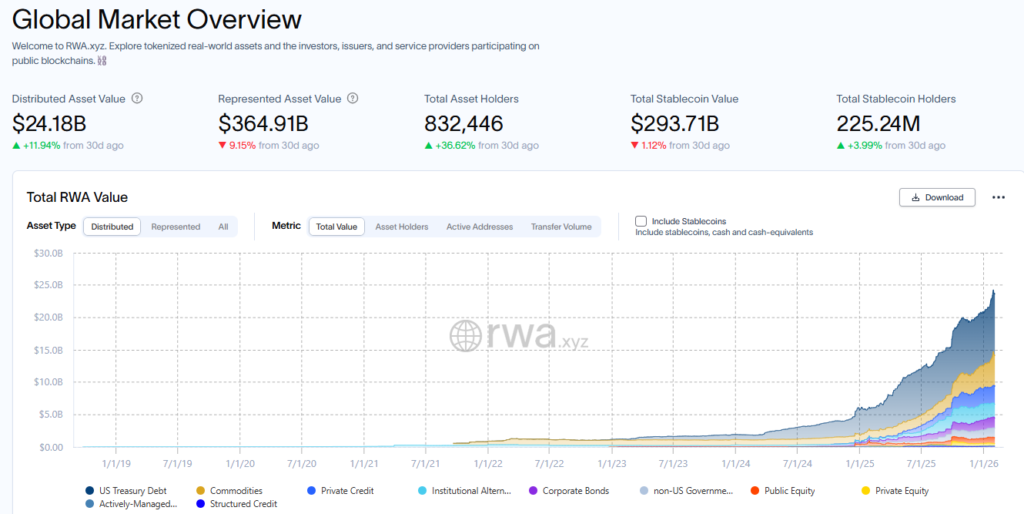The height and width of the screenshot is (514, 1024).
Task: Click the link icon after 'public blockchains'
Action: [102, 61]
